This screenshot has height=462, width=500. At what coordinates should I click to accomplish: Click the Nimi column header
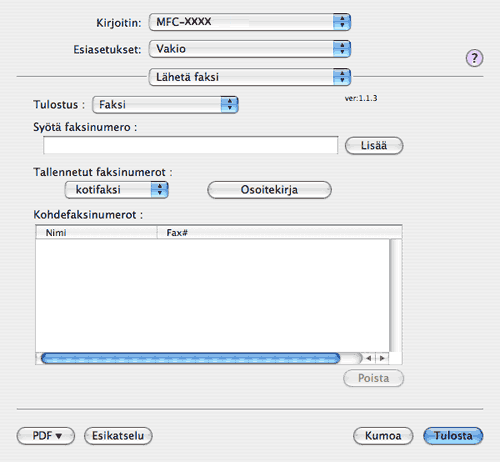click(96, 232)
